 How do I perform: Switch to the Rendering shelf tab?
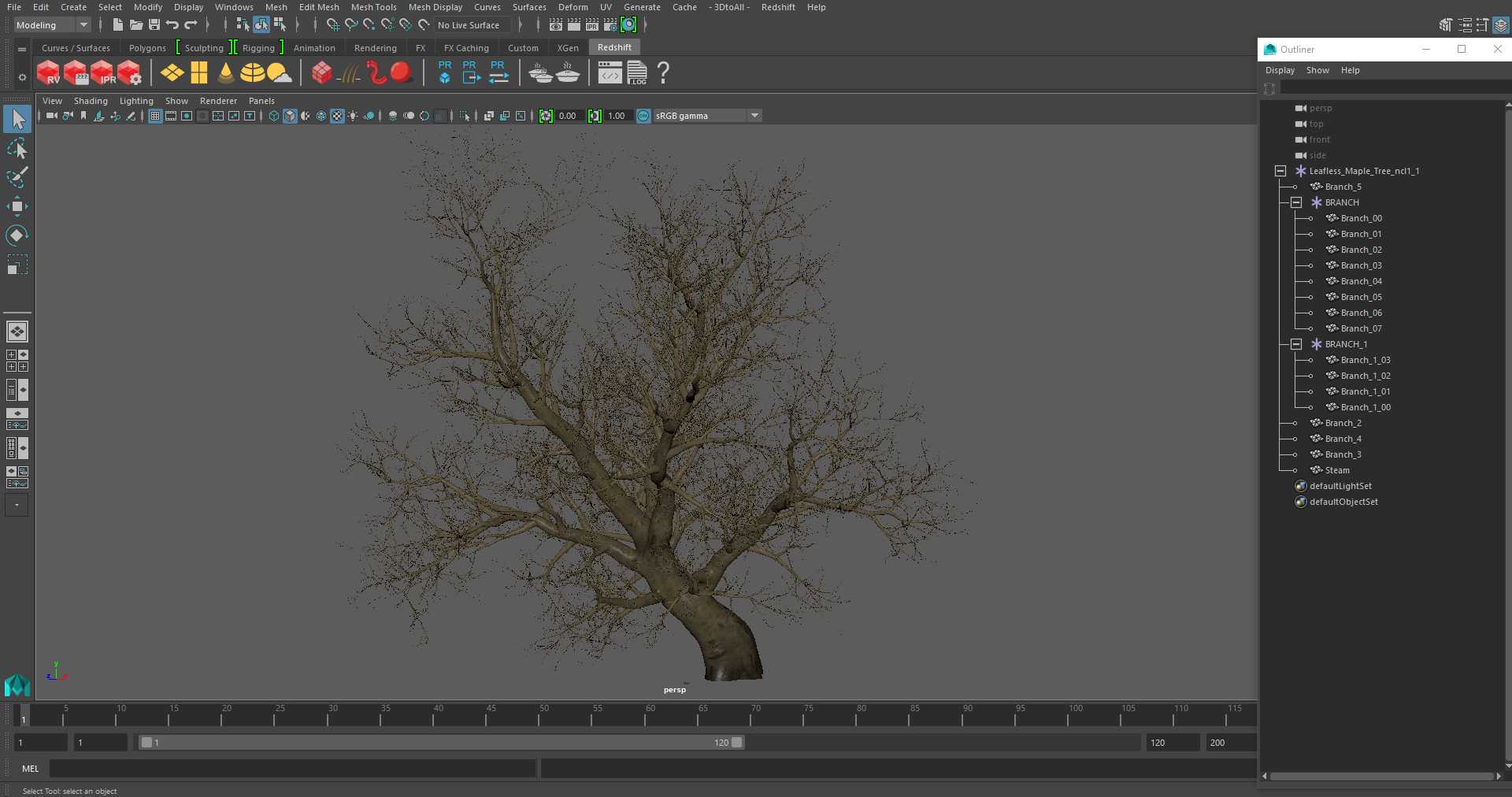click(376, 48)
